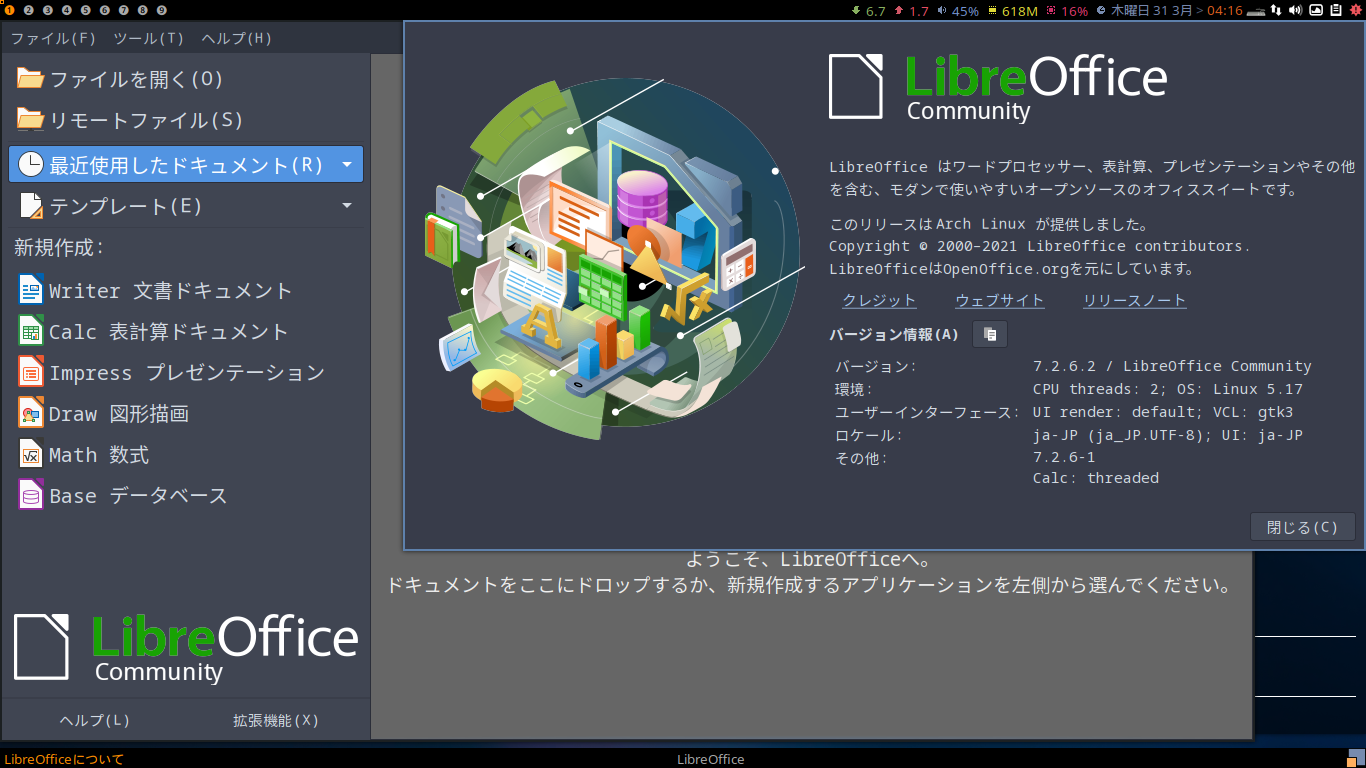
Task: Click the 45% volume indicator
Action: (x=966, y=11)
